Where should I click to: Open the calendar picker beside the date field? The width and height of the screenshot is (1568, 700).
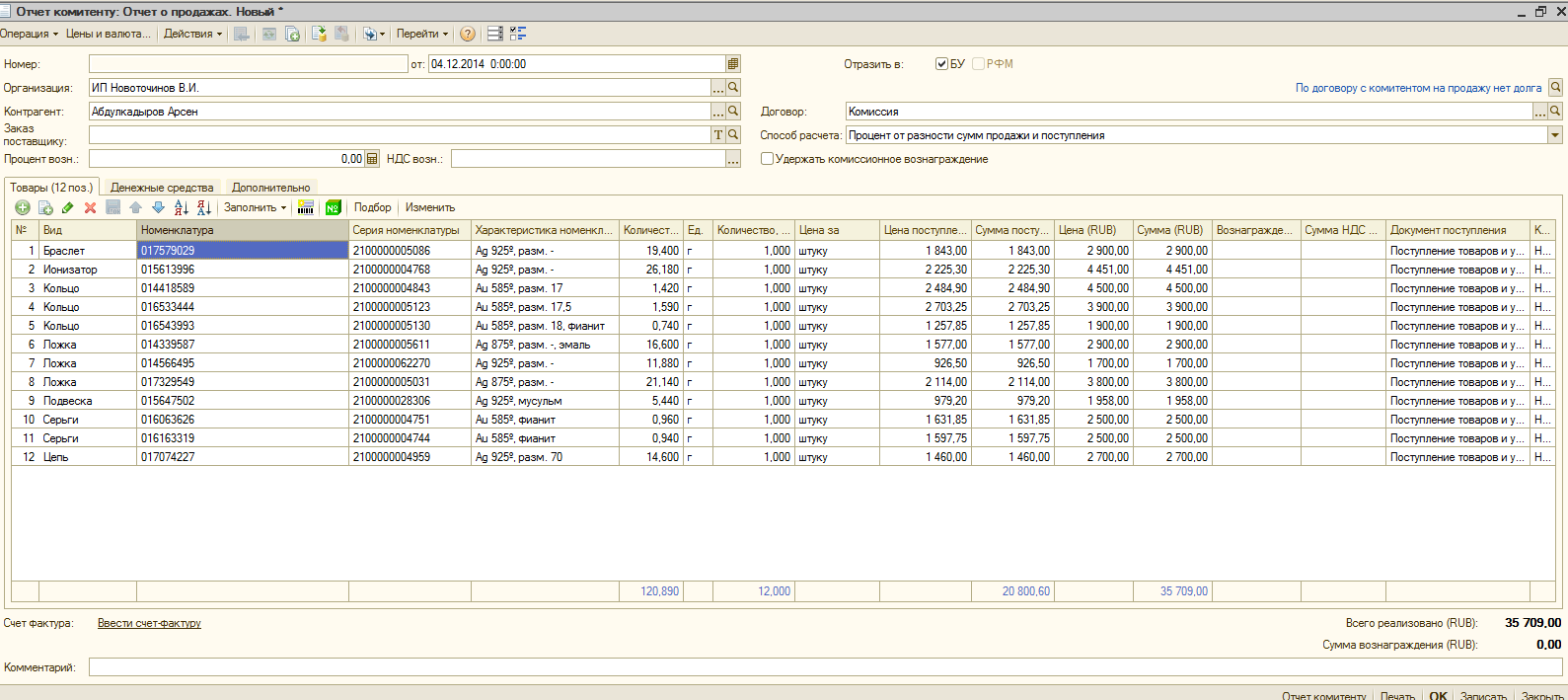(x=733, y=64)
